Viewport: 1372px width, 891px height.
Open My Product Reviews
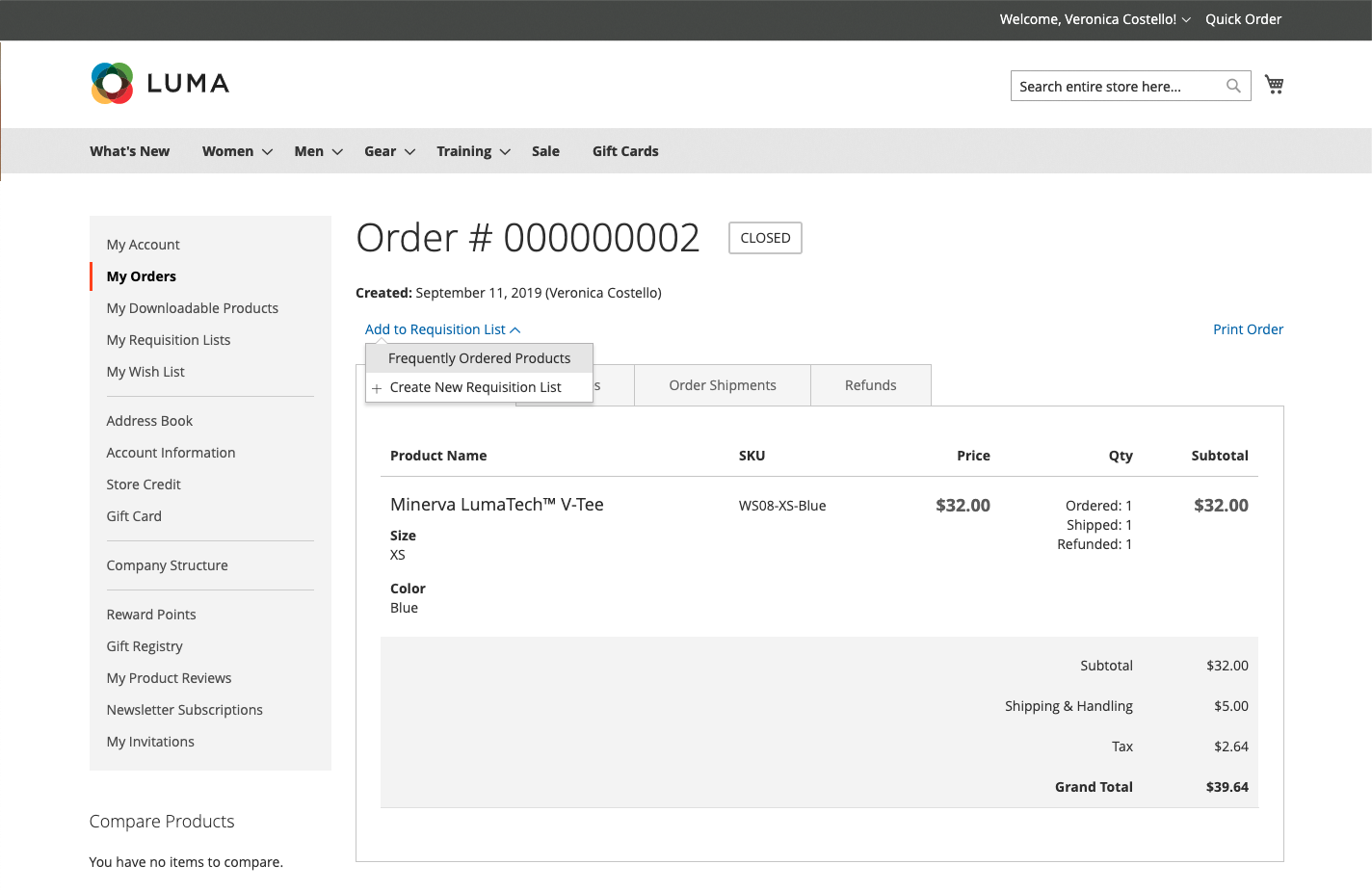(169, 678)
